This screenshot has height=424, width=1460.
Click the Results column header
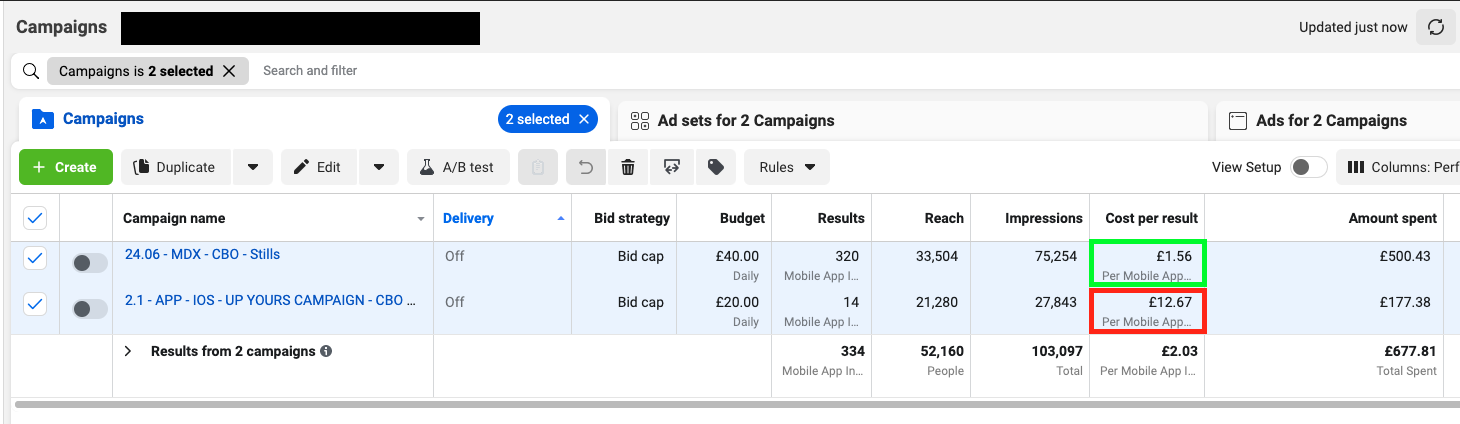[840, 218]
